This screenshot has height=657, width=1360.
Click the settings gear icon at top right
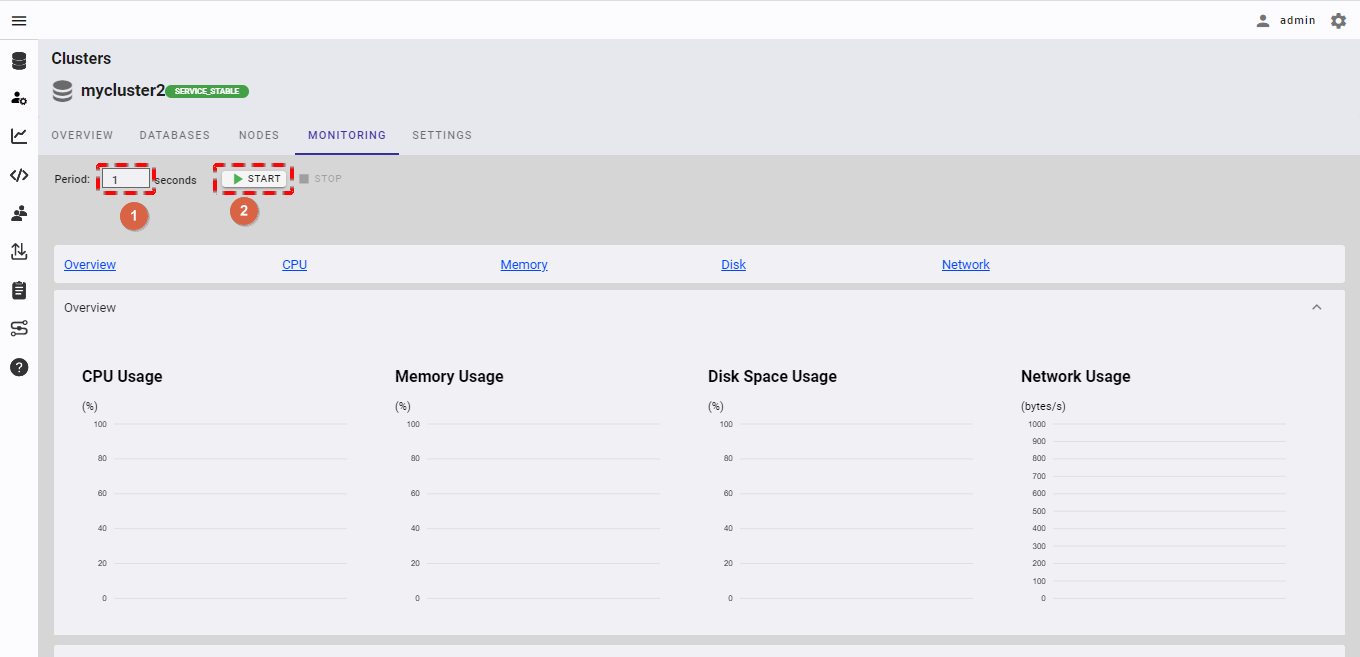coord(1338,20)
